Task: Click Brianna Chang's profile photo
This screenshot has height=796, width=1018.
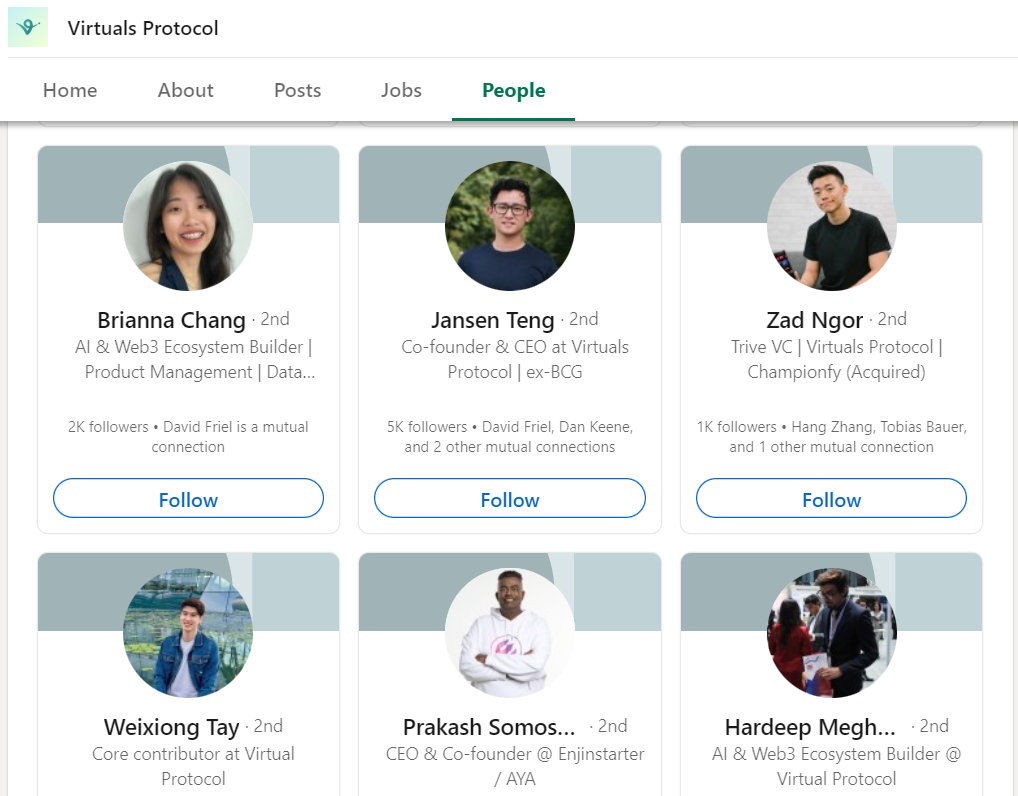Action: click(x=188, y=226)
